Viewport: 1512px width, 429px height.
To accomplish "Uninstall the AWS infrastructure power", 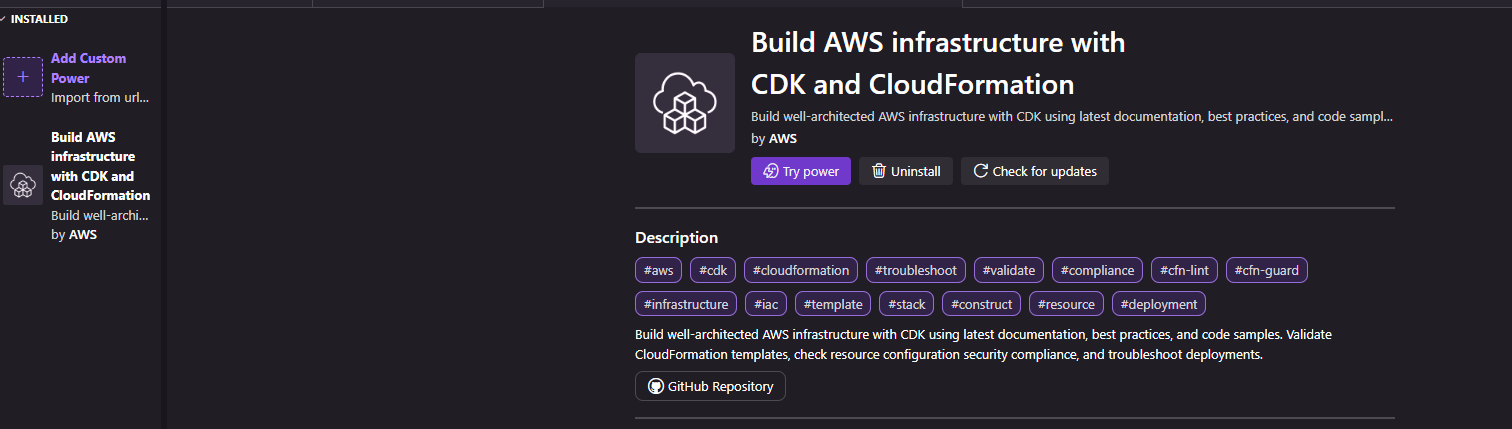I will tap(906, 171).
